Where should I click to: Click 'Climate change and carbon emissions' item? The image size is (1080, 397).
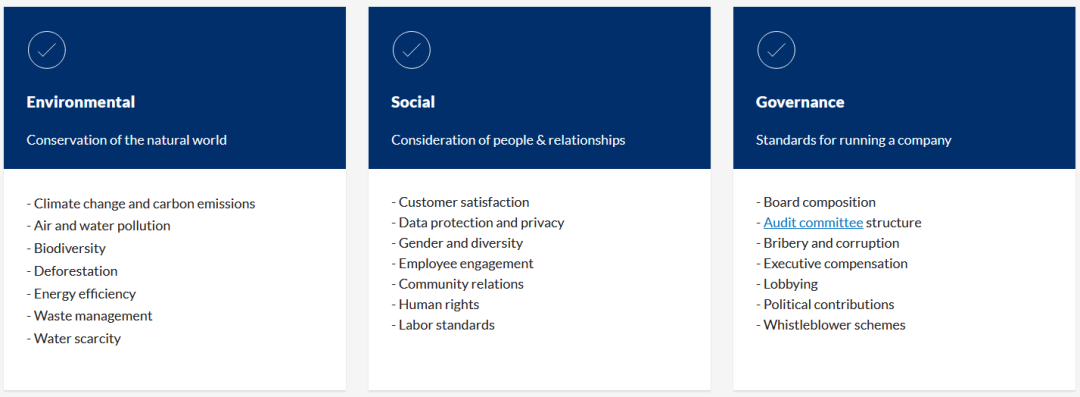(x=141, y=204)
